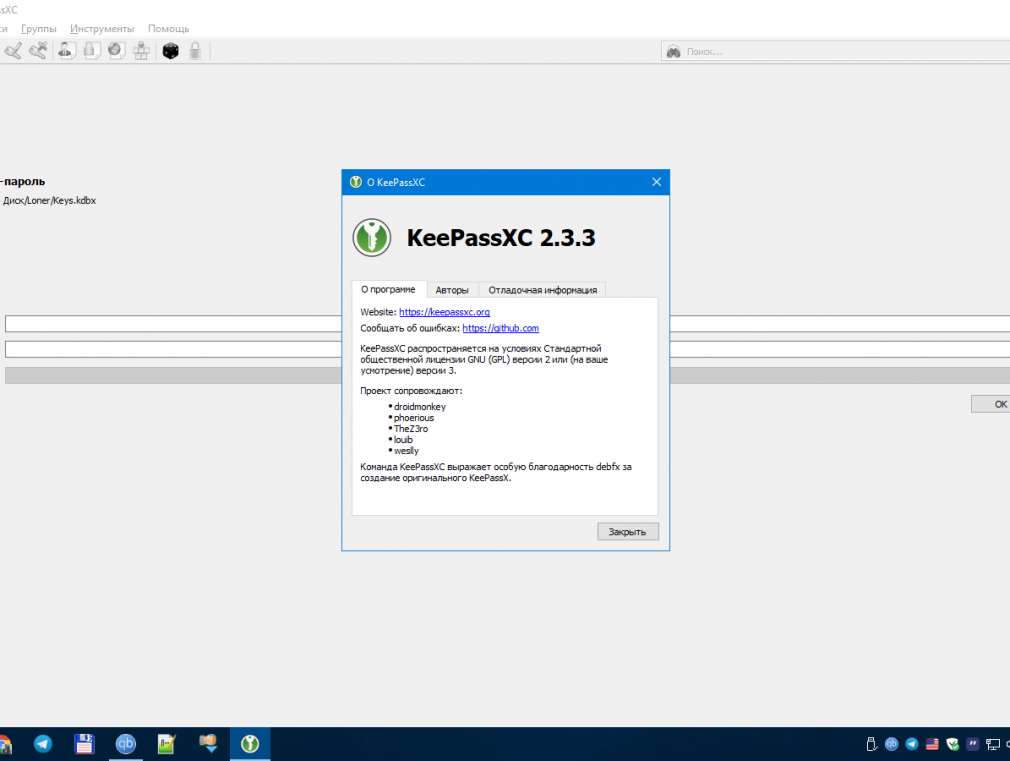Click the Диск/Loner/Keys.kdbx database path
This screenshot has width=1010, height=761.
[50, 200]
